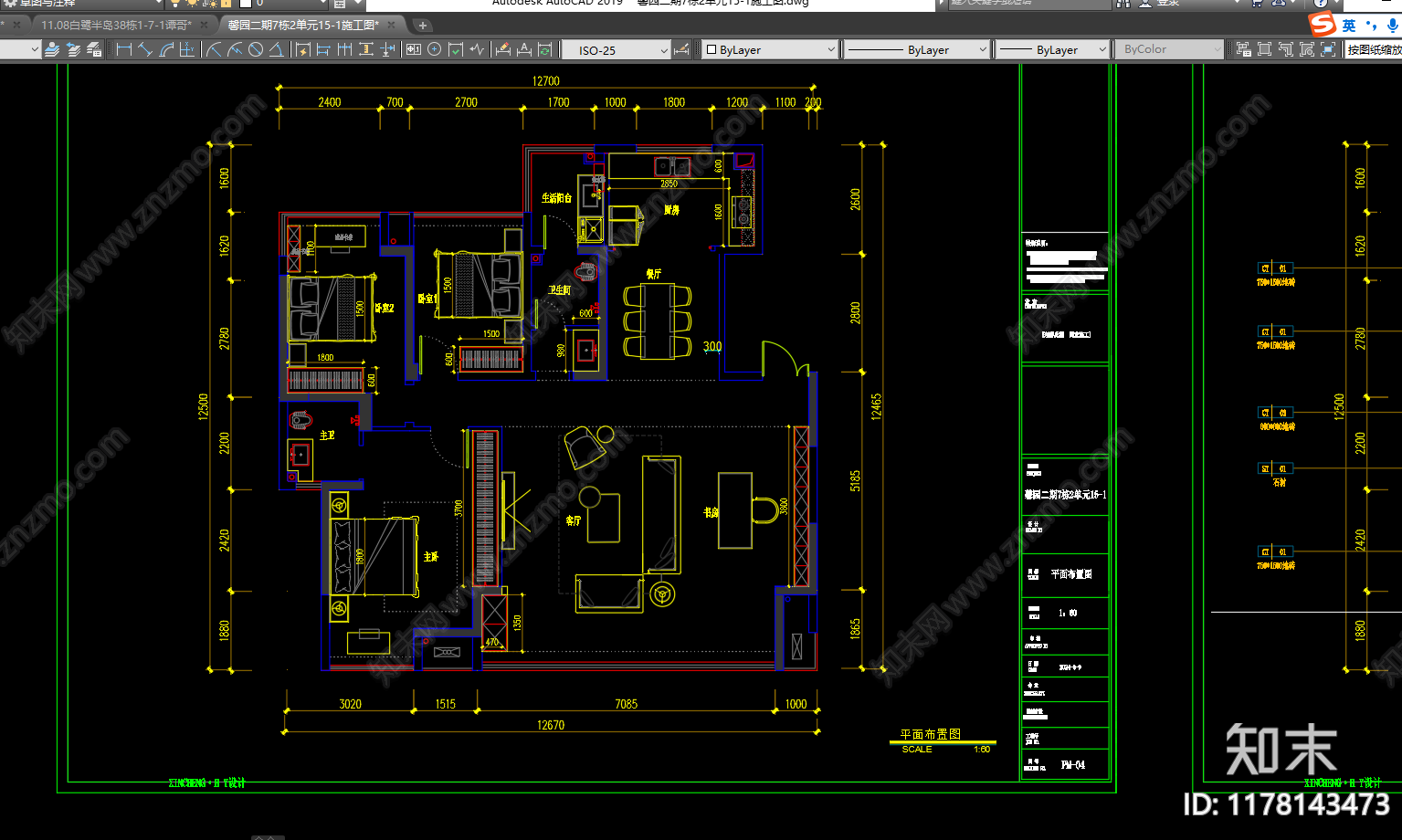Screen dimensions: 1402x840
Task: Select the 7085 bottom dimension text
Action: tap(626, 704)
